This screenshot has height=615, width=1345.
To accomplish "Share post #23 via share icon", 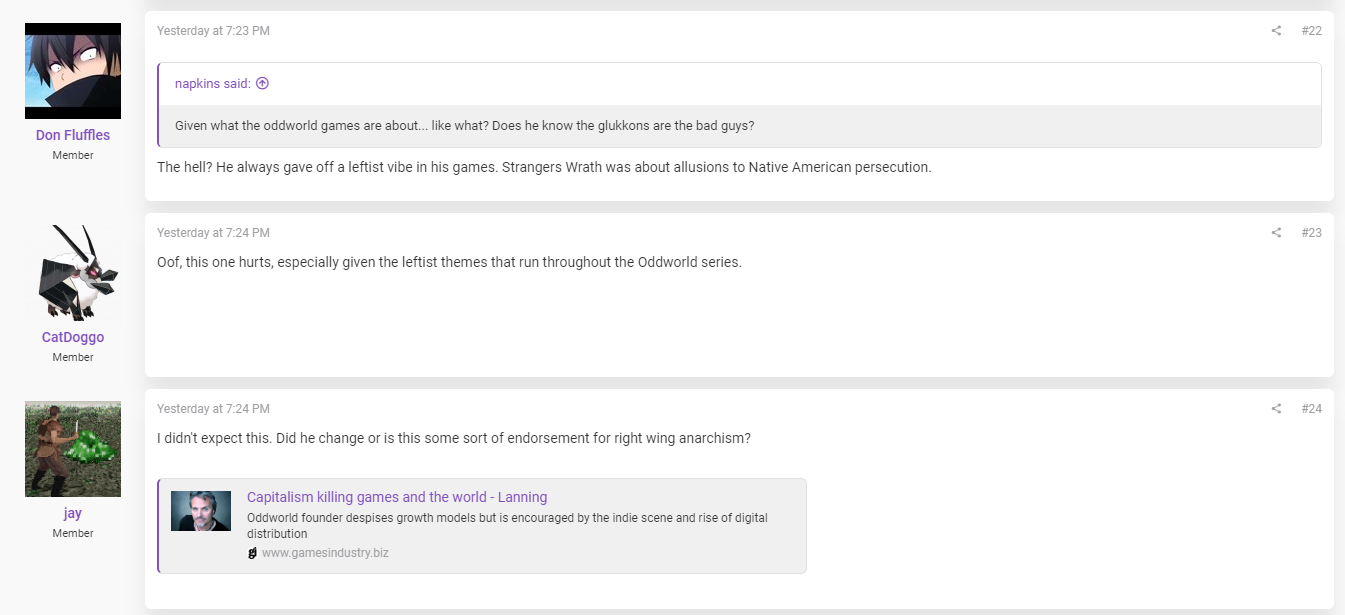I will pyautogui.click(x=1276, y=233).
